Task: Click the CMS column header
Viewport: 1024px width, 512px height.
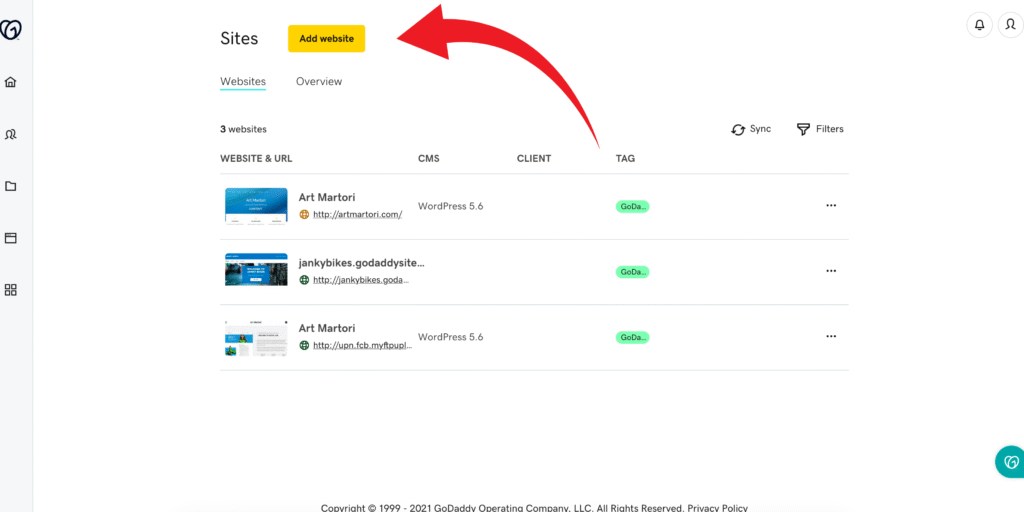Action: click(428, 158)
